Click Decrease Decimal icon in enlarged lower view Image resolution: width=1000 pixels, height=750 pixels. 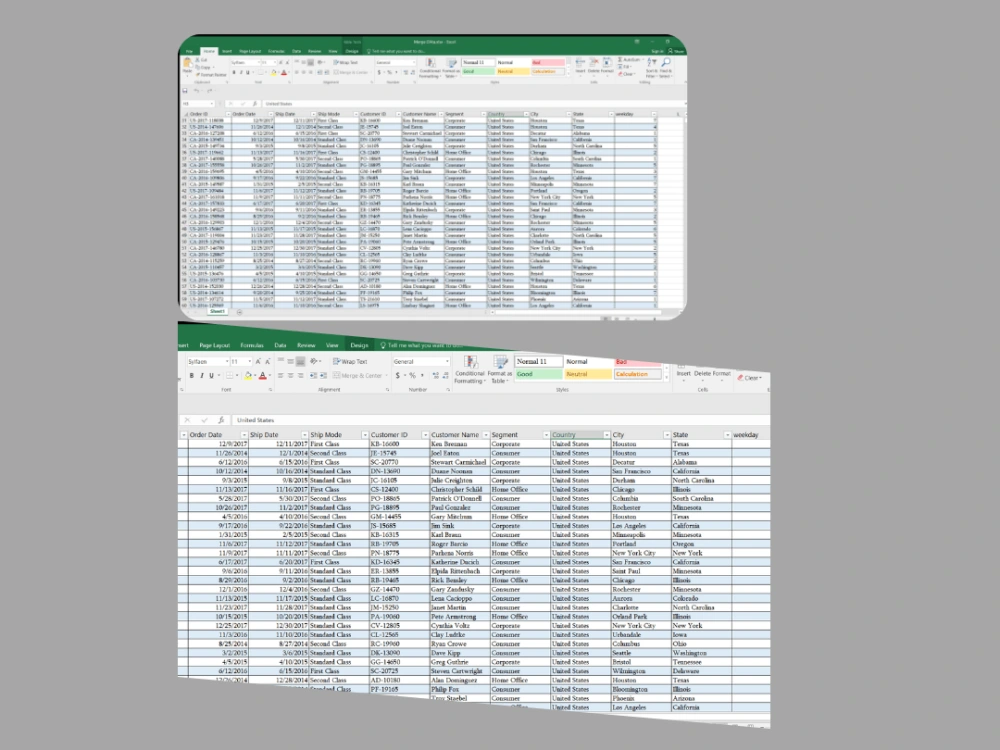(445, 376)
